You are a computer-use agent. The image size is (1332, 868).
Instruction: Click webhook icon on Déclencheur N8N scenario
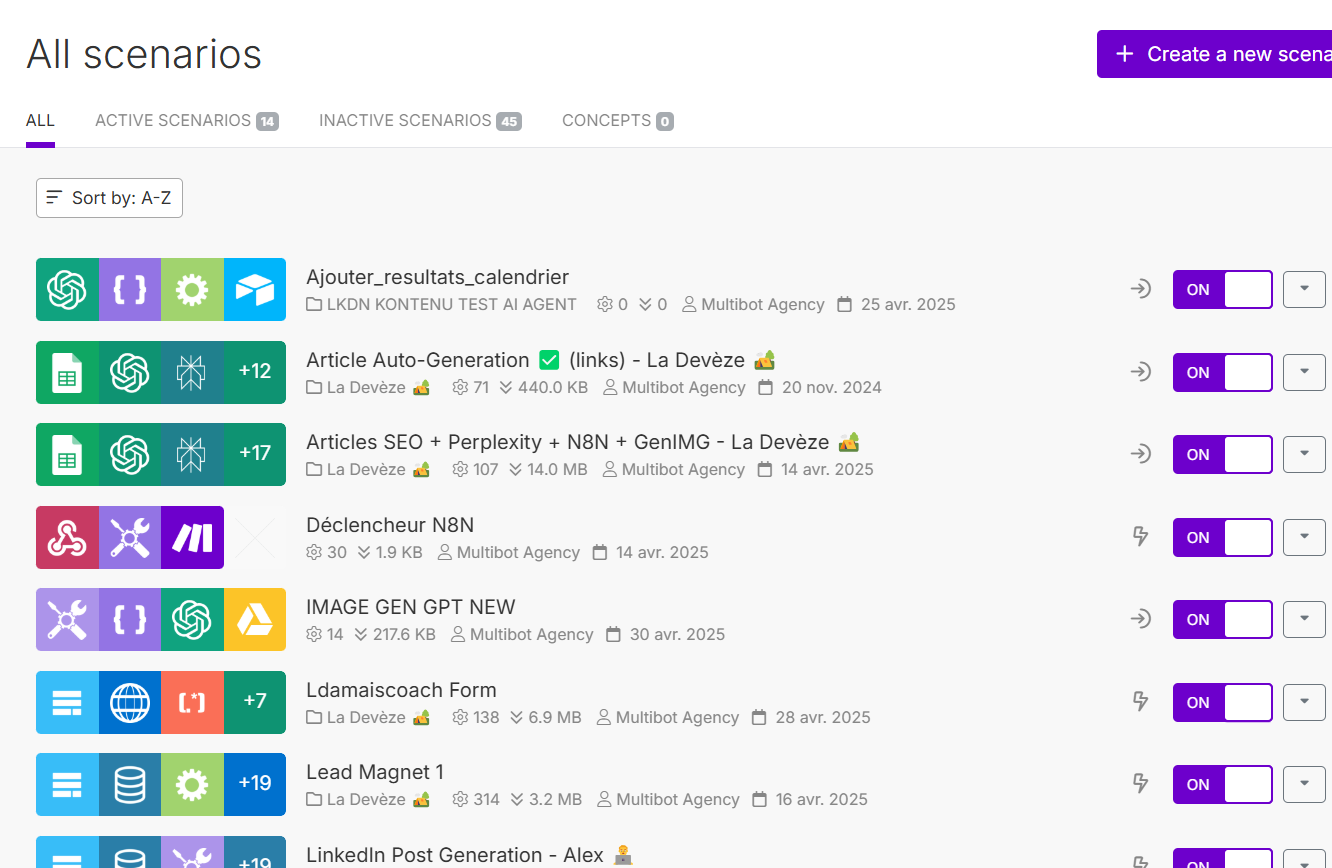pyautogui.click(x=67, y=538)
